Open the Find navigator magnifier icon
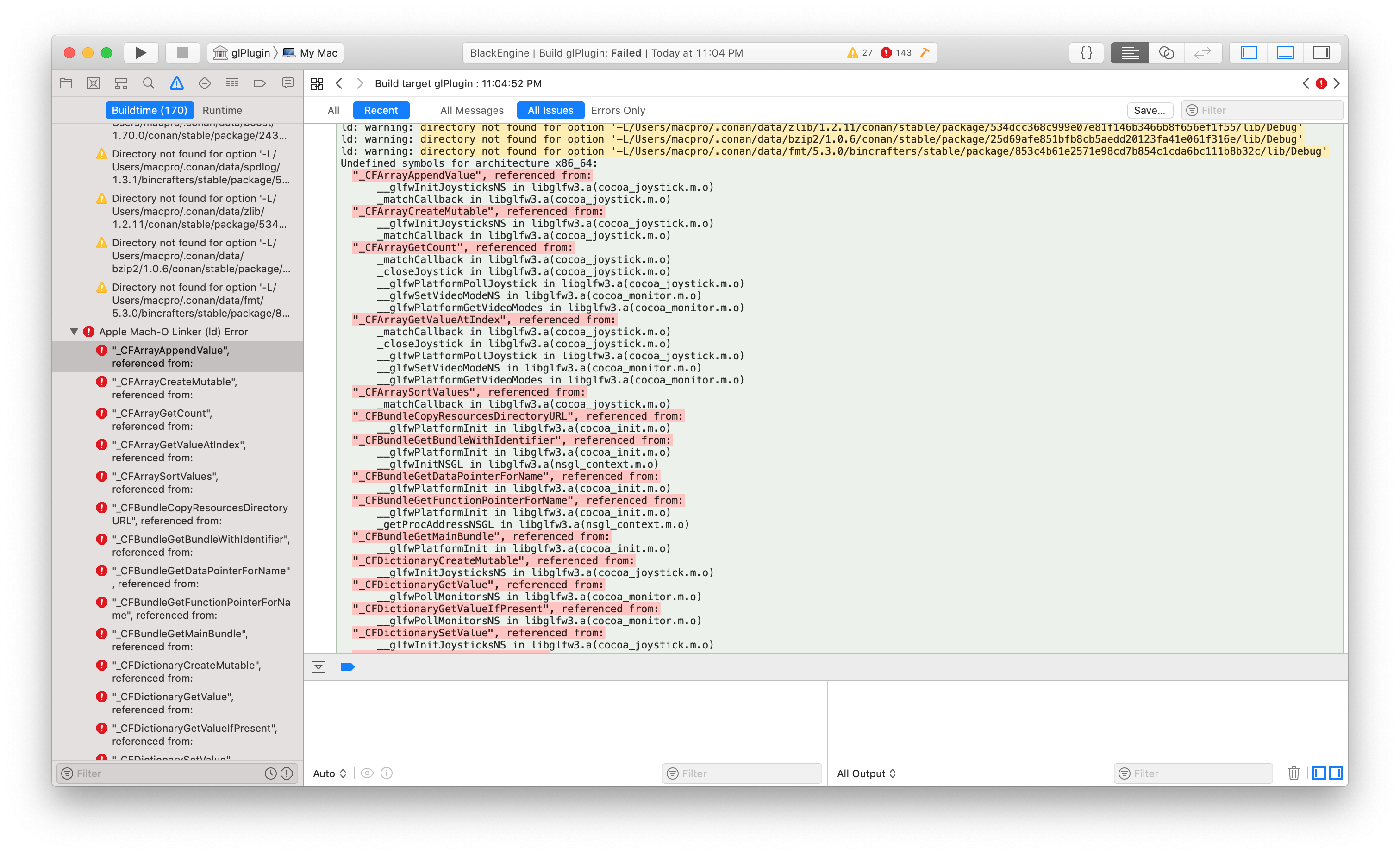Viewport: 1400px width, 855px height. point(149,83)
